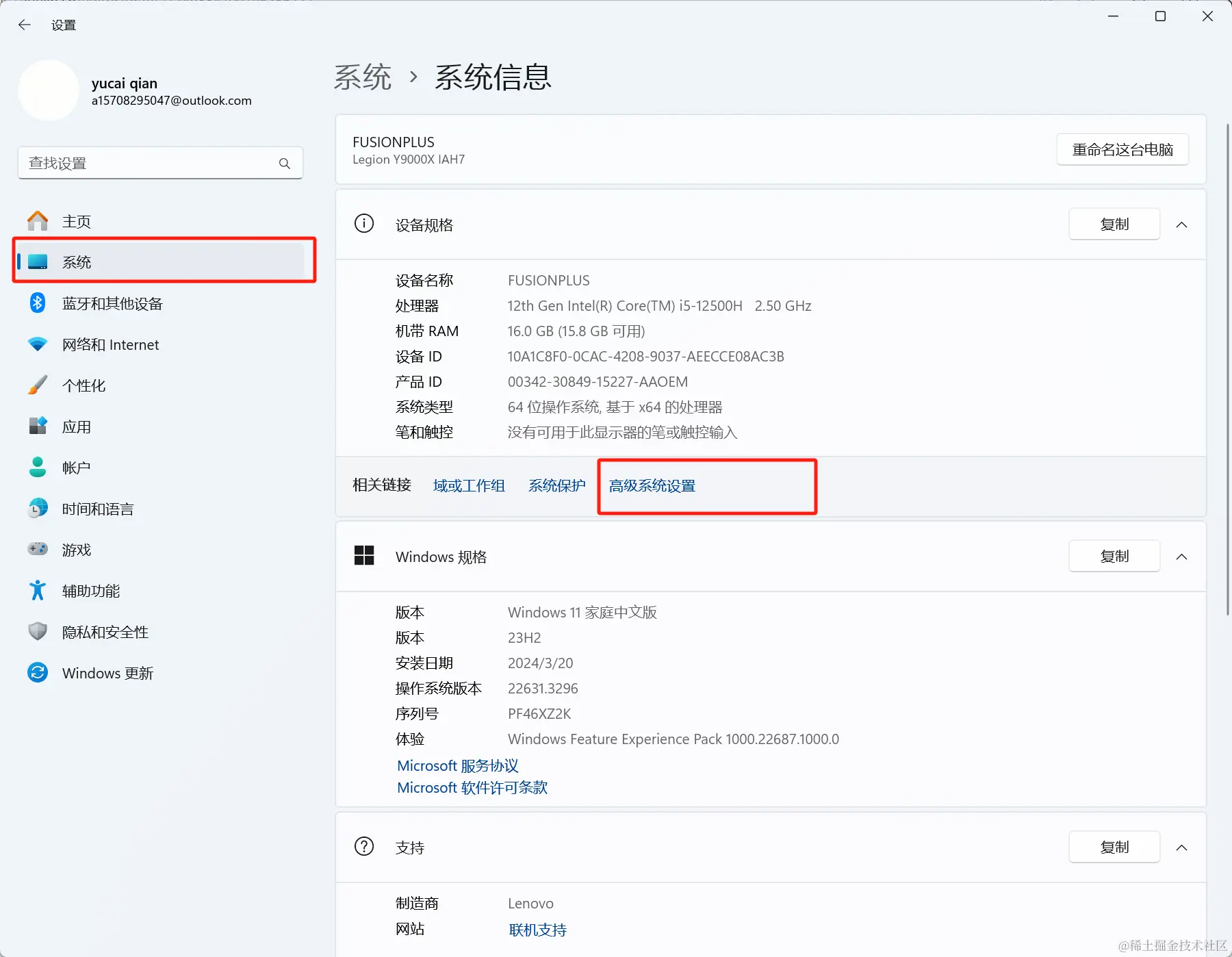The height and width of the screenshot is (957, 1232).
Task: Click the vertical scrollbar on right edge
Action: pyautogui.click(x=1228, y=370)
